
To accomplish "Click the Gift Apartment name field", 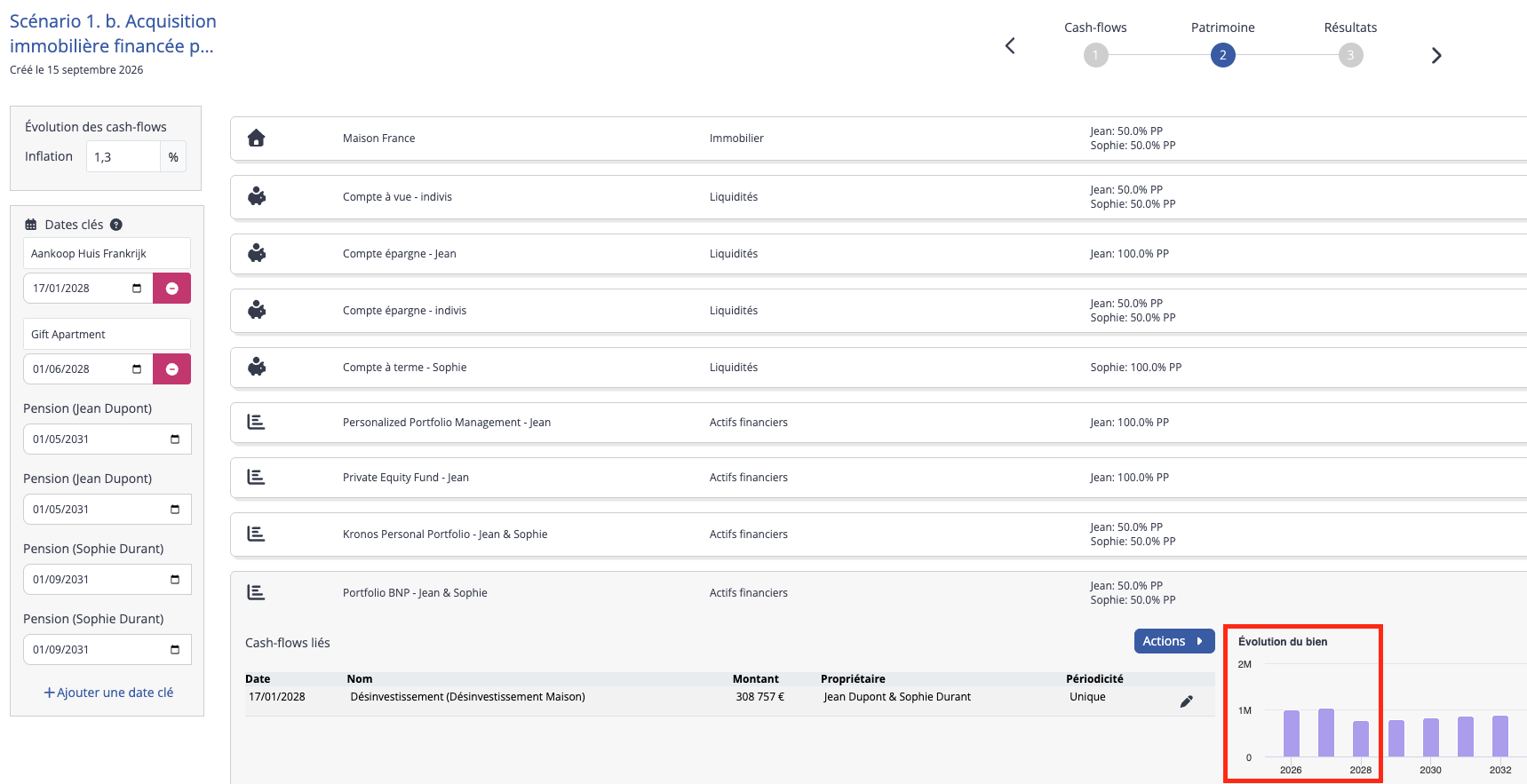I will click(x=107, y=334).
